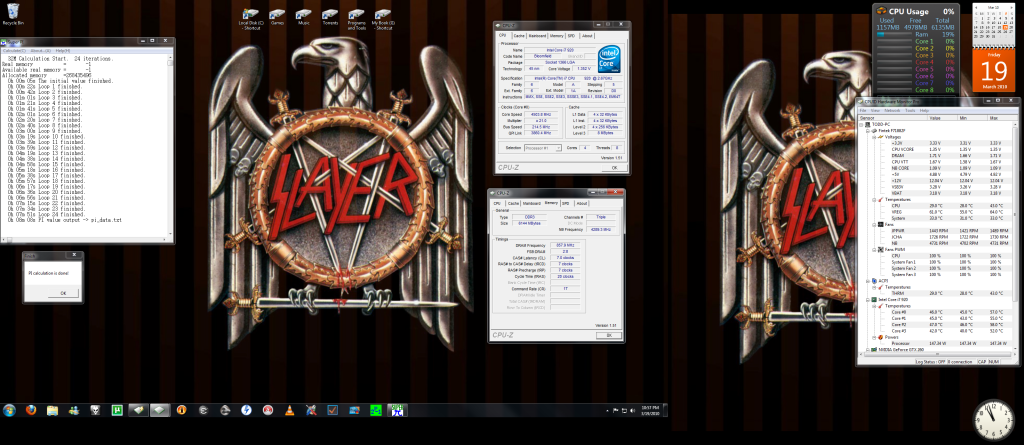The image size is (1024, 445).
Task: Switch to SPD tab in lower CPU-Z window
Action: coord(566,203)
